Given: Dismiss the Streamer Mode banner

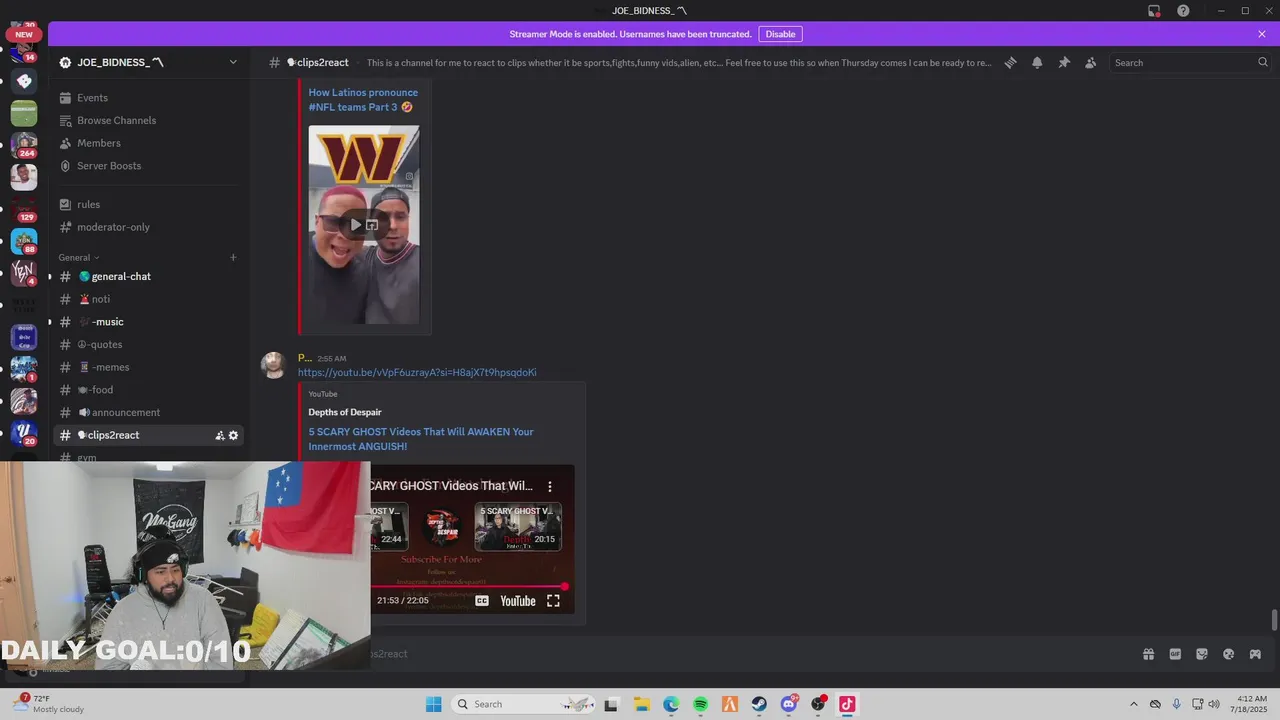Looking at the screenshot, I should point(1262,34).
